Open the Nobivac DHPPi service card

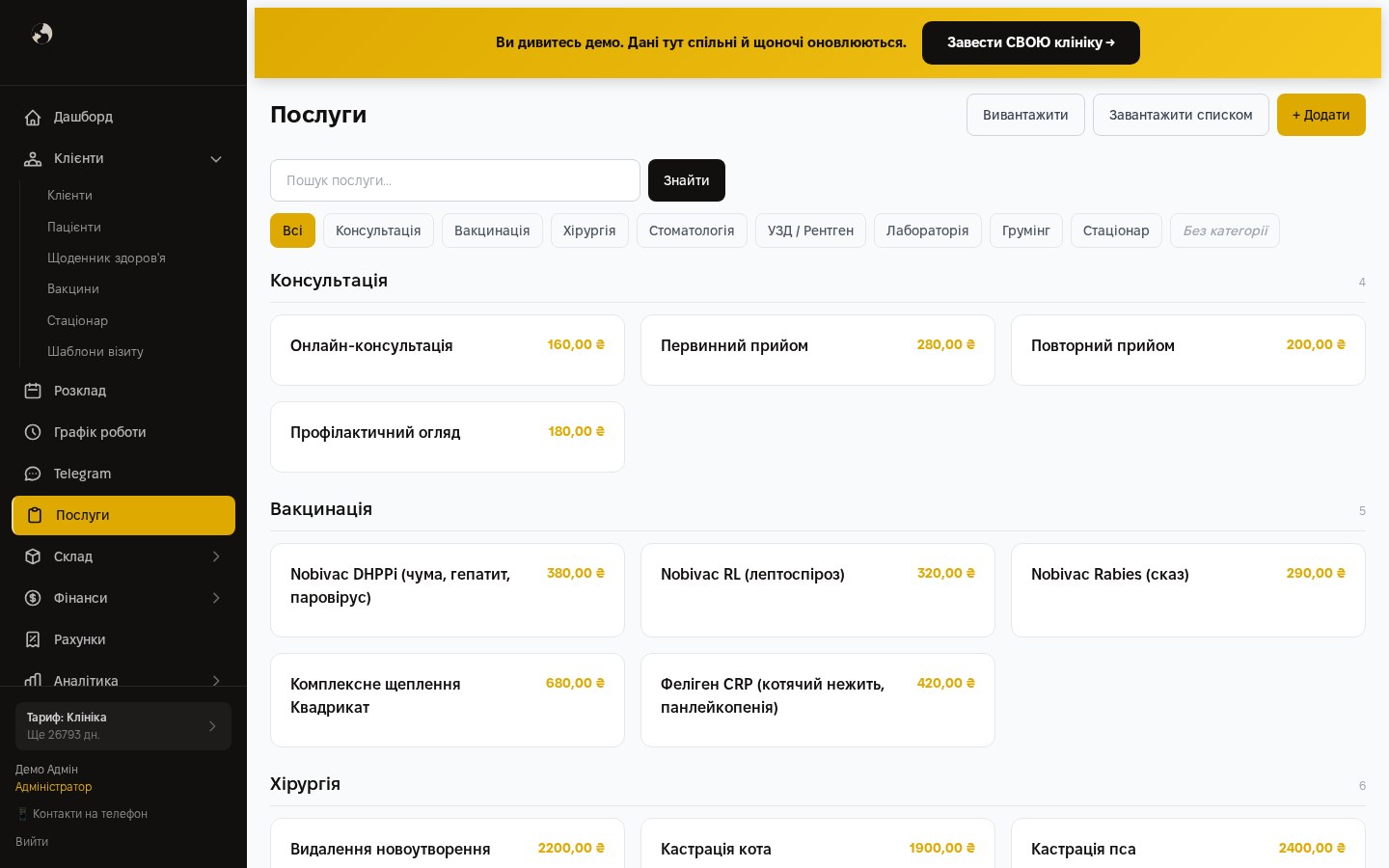point(448,590)
